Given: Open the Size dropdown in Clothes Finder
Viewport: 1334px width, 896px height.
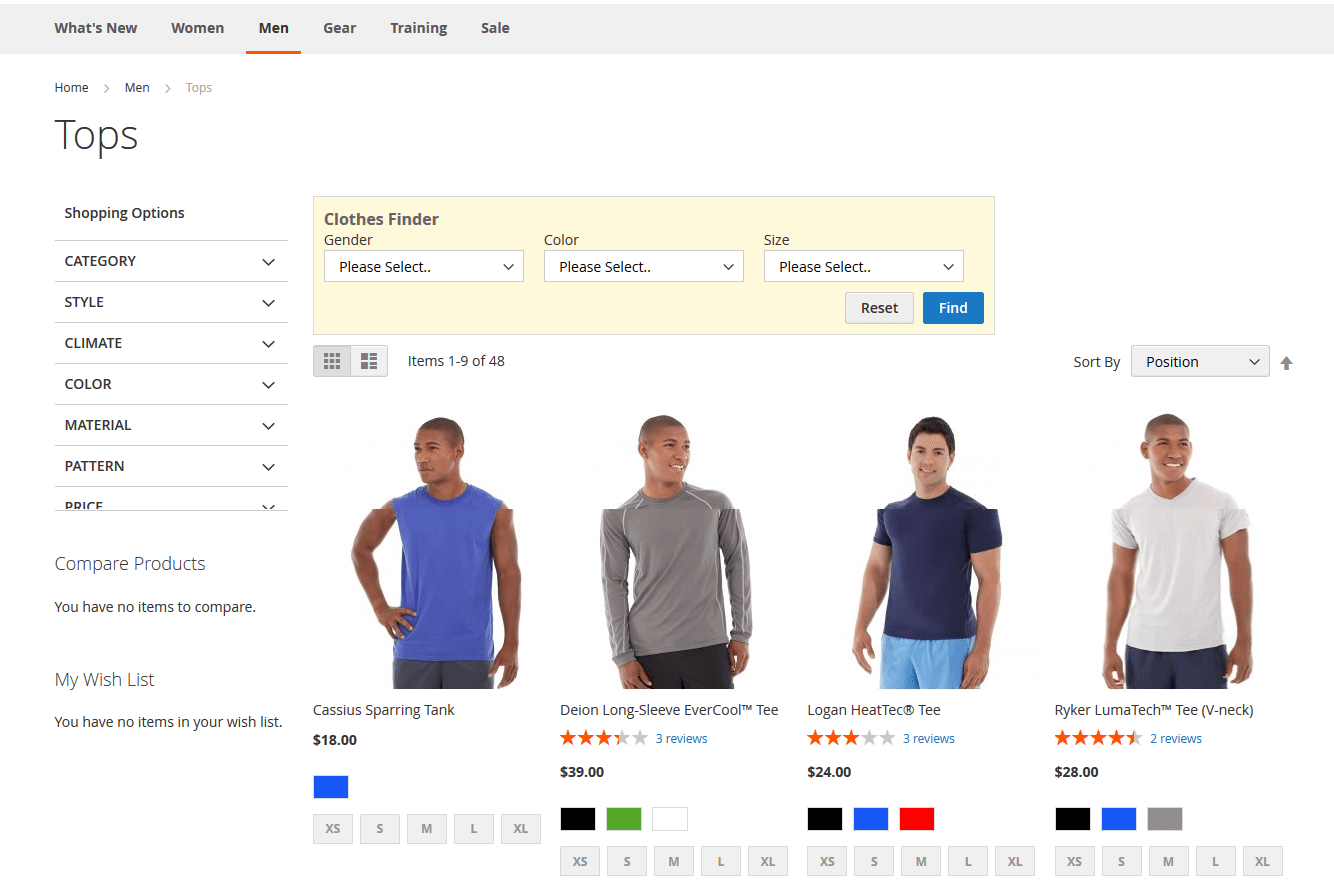Looking at the screenshot, I should (x=863, y=267).
